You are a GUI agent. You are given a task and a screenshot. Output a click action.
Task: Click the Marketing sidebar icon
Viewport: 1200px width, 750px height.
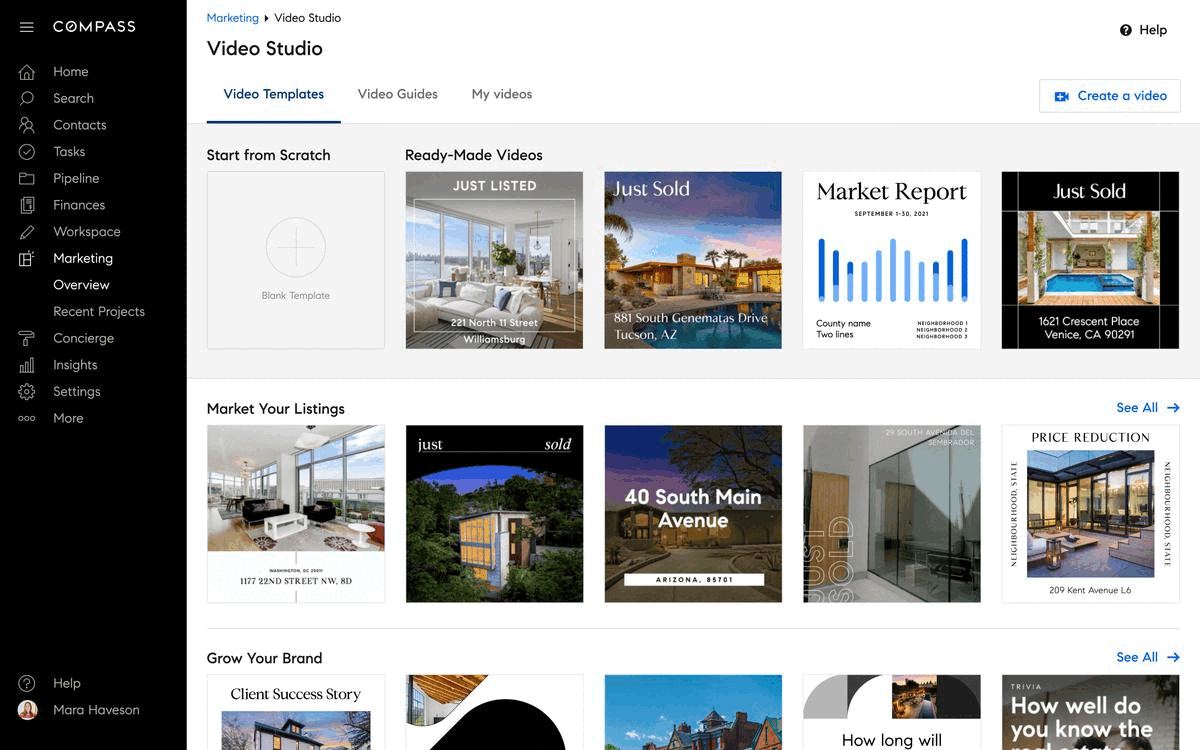[x=27, y=258]
